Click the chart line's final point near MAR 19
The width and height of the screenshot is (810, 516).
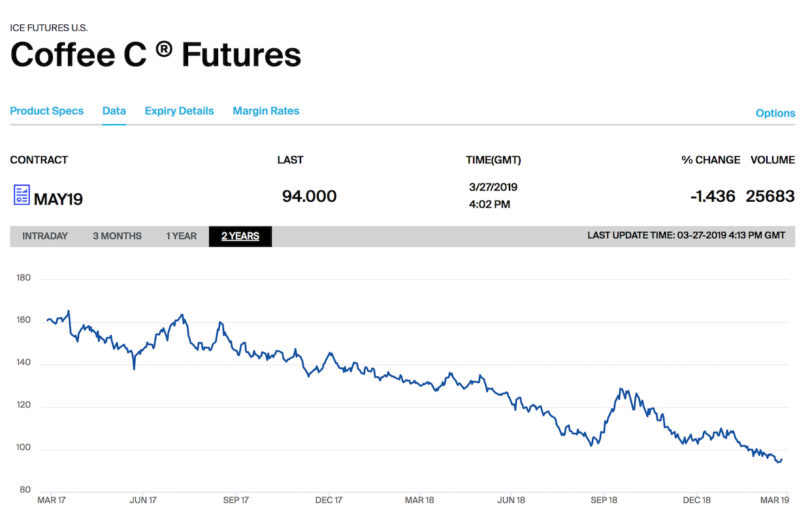point(782,459)
